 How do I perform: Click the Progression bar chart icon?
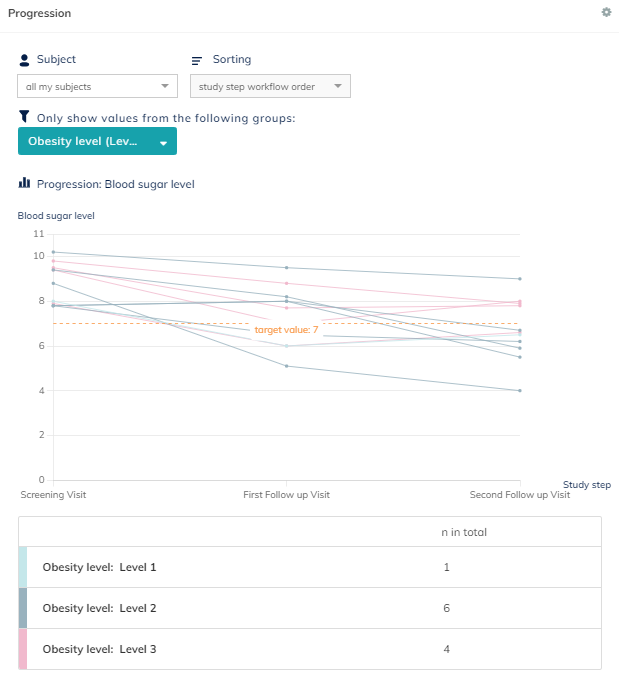(x=24, y=183)
